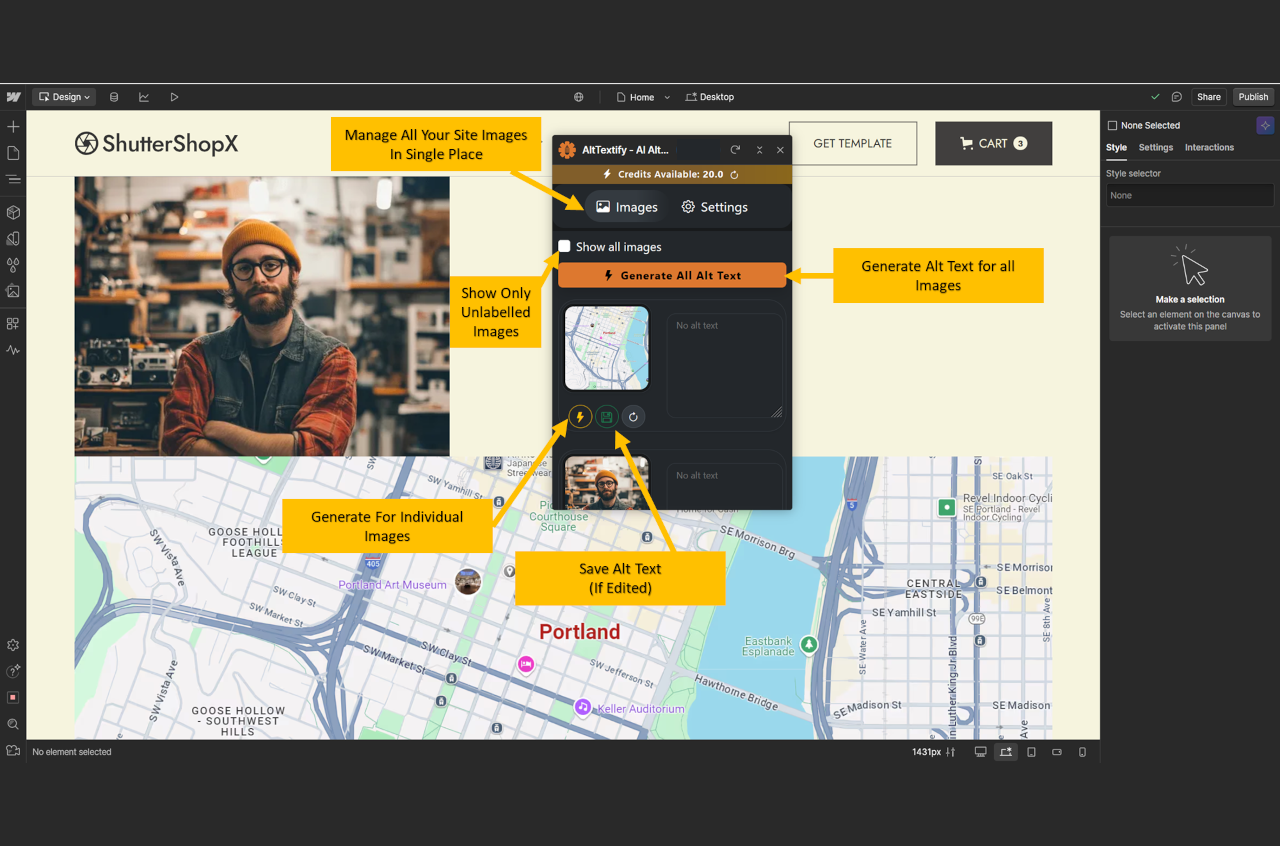Open the CART button
The height and width of the screenshot is (846, 1280).
pos(993,143)
